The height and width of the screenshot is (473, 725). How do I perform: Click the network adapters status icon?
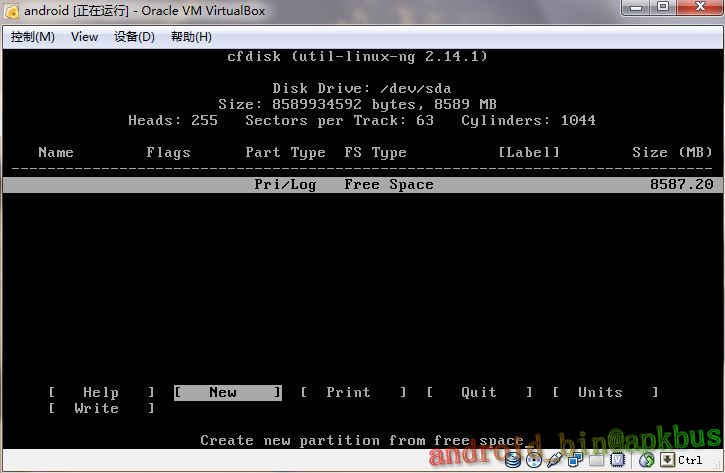coord(576,460)
